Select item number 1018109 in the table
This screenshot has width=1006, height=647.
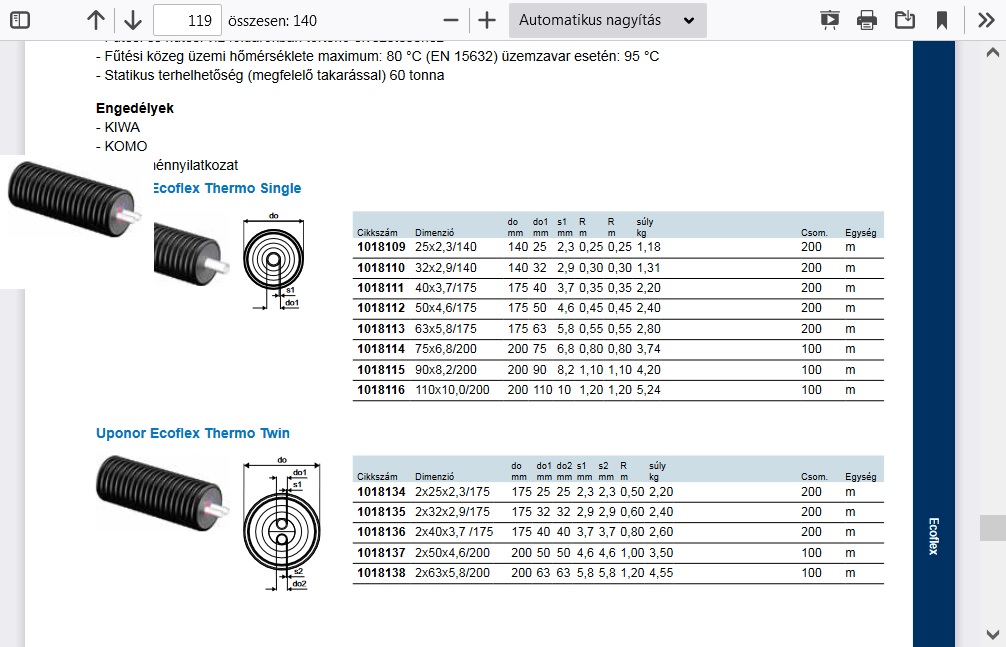coord(381,247)
